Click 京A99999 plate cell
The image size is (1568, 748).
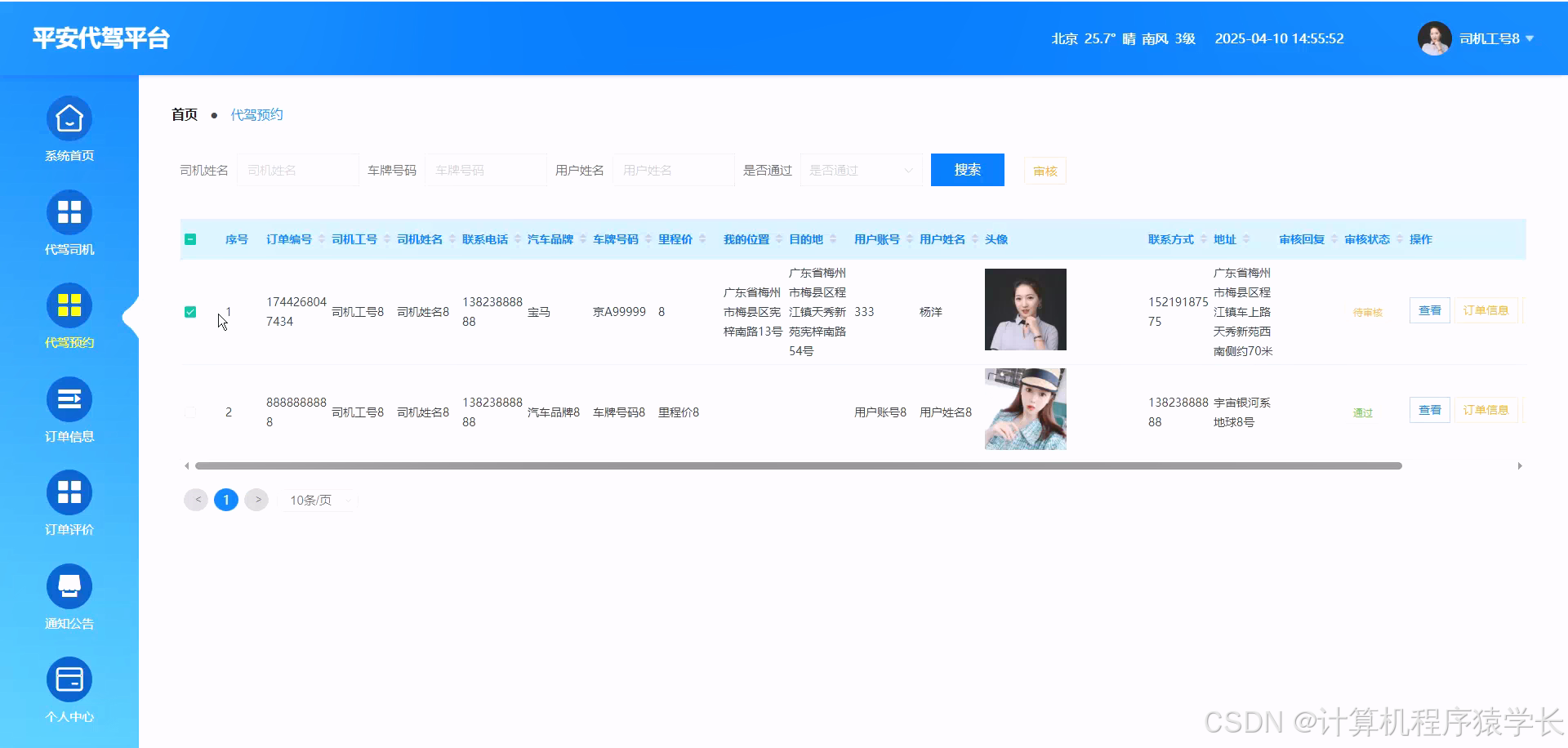point(619,312)
